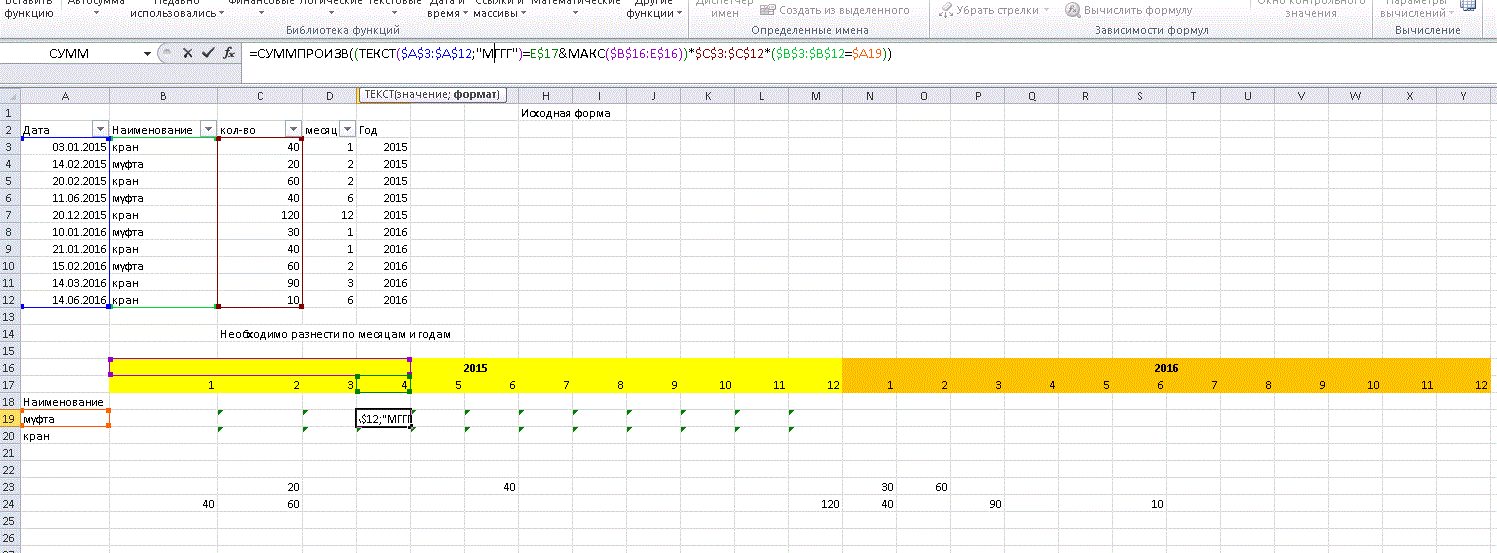
Task: Select row 24 header
Action: (x=10, y=504)
